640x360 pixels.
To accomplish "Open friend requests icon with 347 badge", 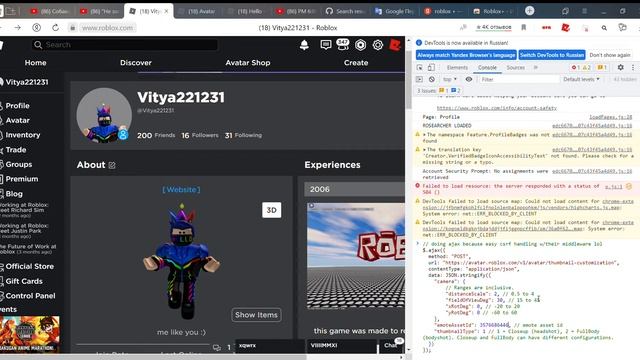I will pos(342,44).
